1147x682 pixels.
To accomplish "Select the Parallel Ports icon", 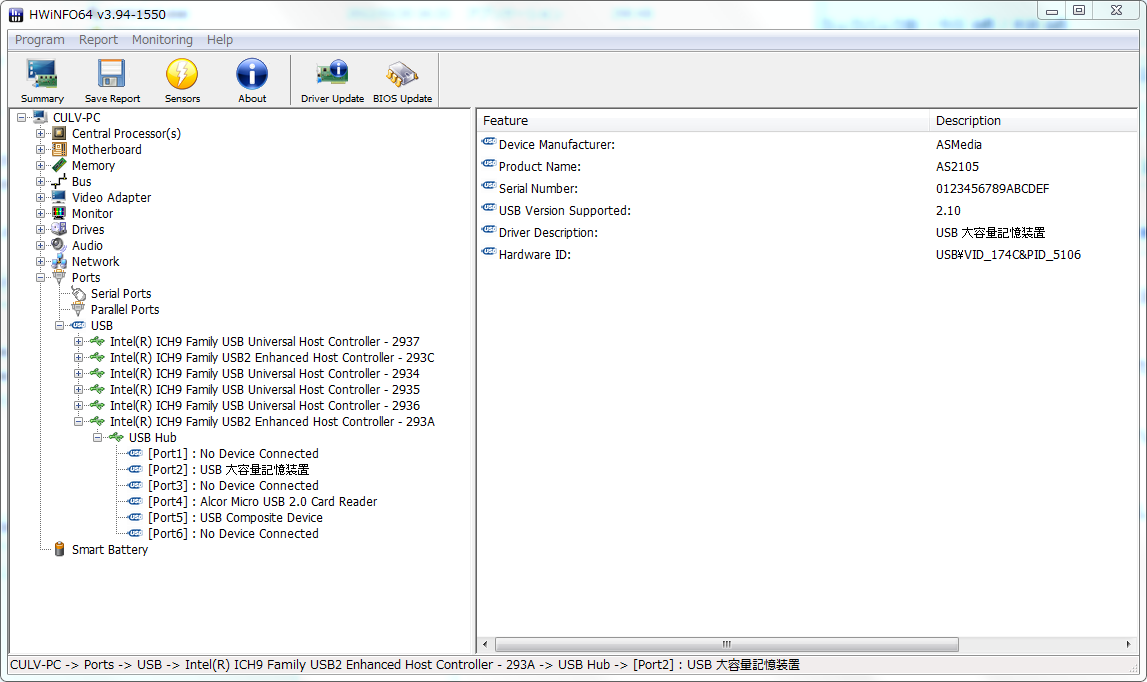I will pyautogui.click(x=78, y=310).
